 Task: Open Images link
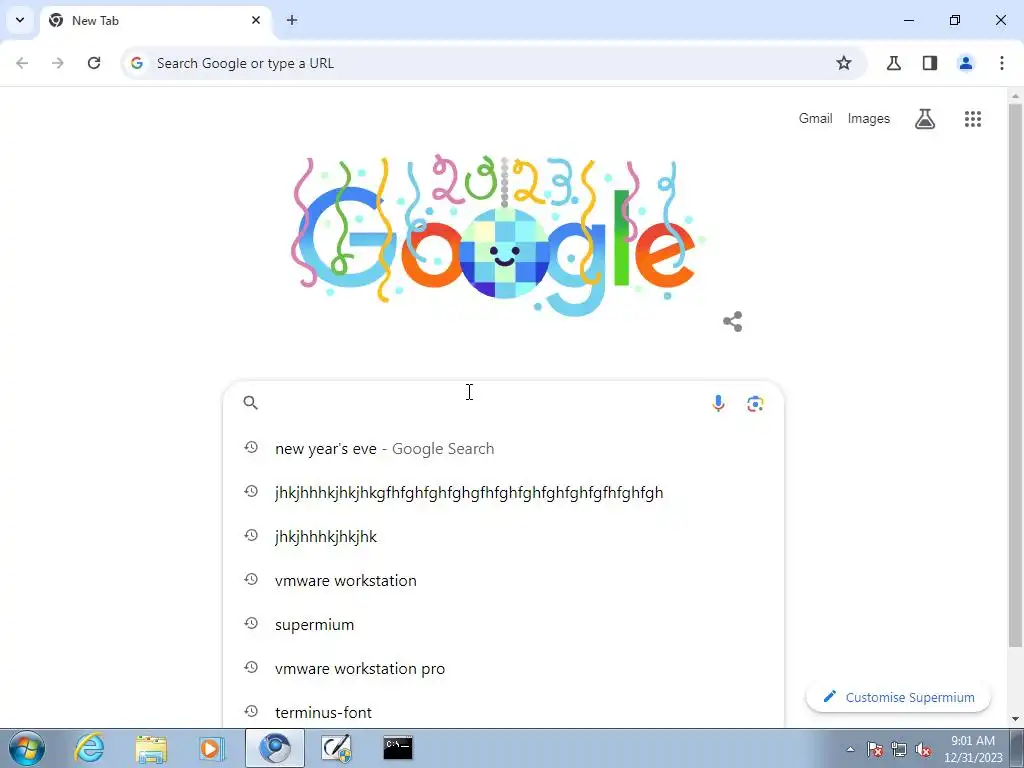click(869, 119)
